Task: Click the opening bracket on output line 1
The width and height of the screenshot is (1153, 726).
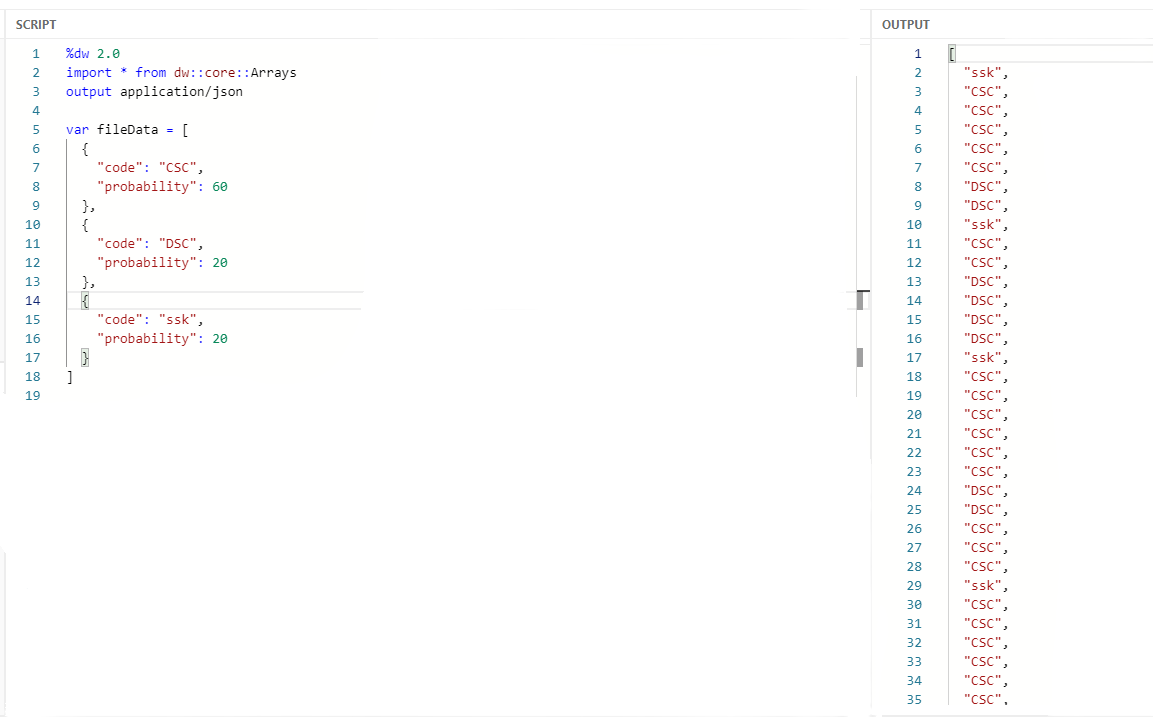Action: [950, 53]
